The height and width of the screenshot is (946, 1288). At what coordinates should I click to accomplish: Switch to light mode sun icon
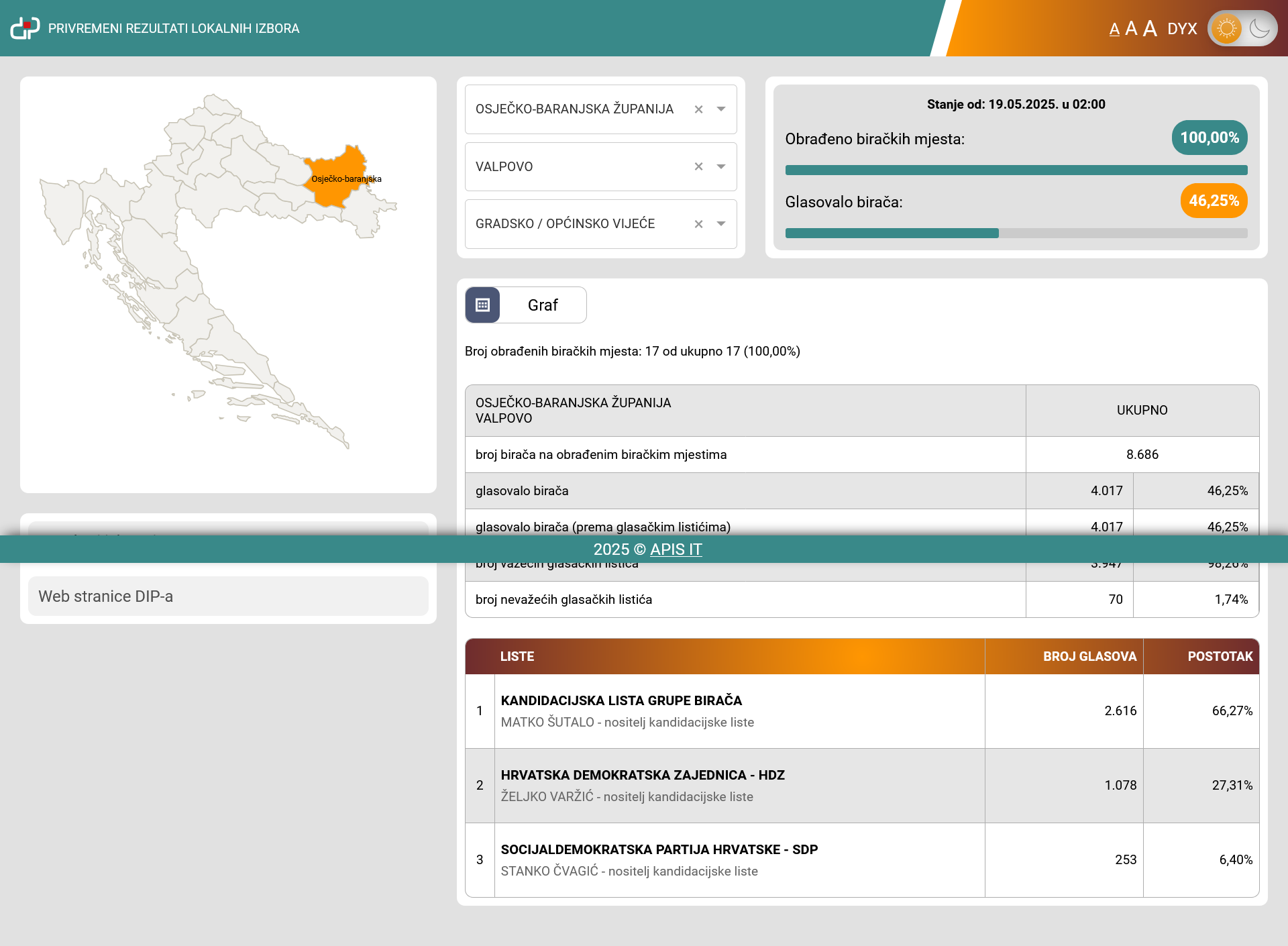(x=1227, y=28)
